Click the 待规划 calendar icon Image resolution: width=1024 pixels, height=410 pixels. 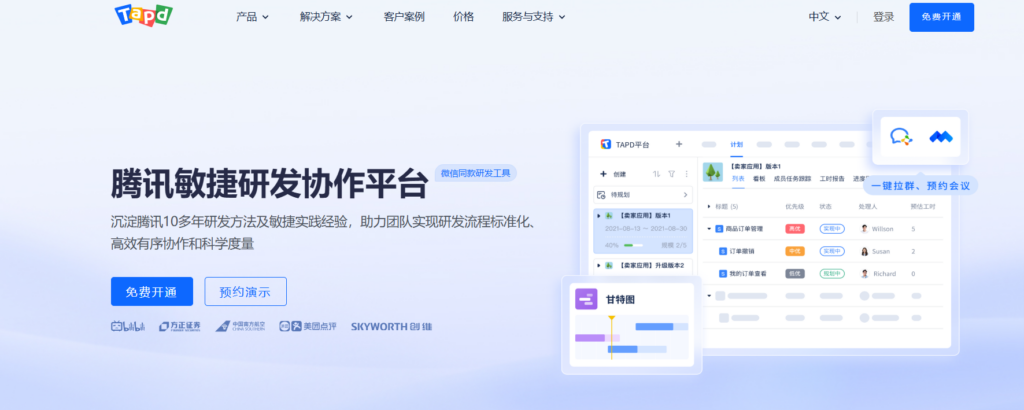click(601, 195)
